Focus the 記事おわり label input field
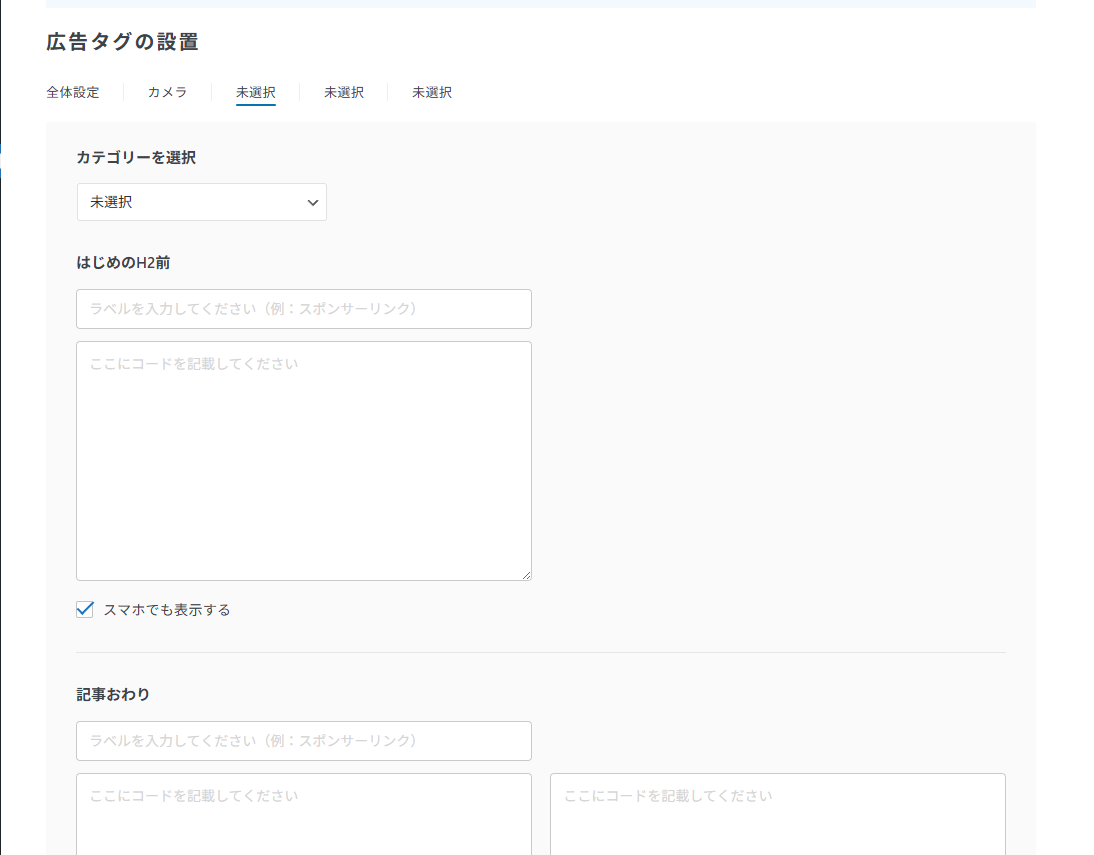Viewport: 1094px width, 855px height. point(303,741)
